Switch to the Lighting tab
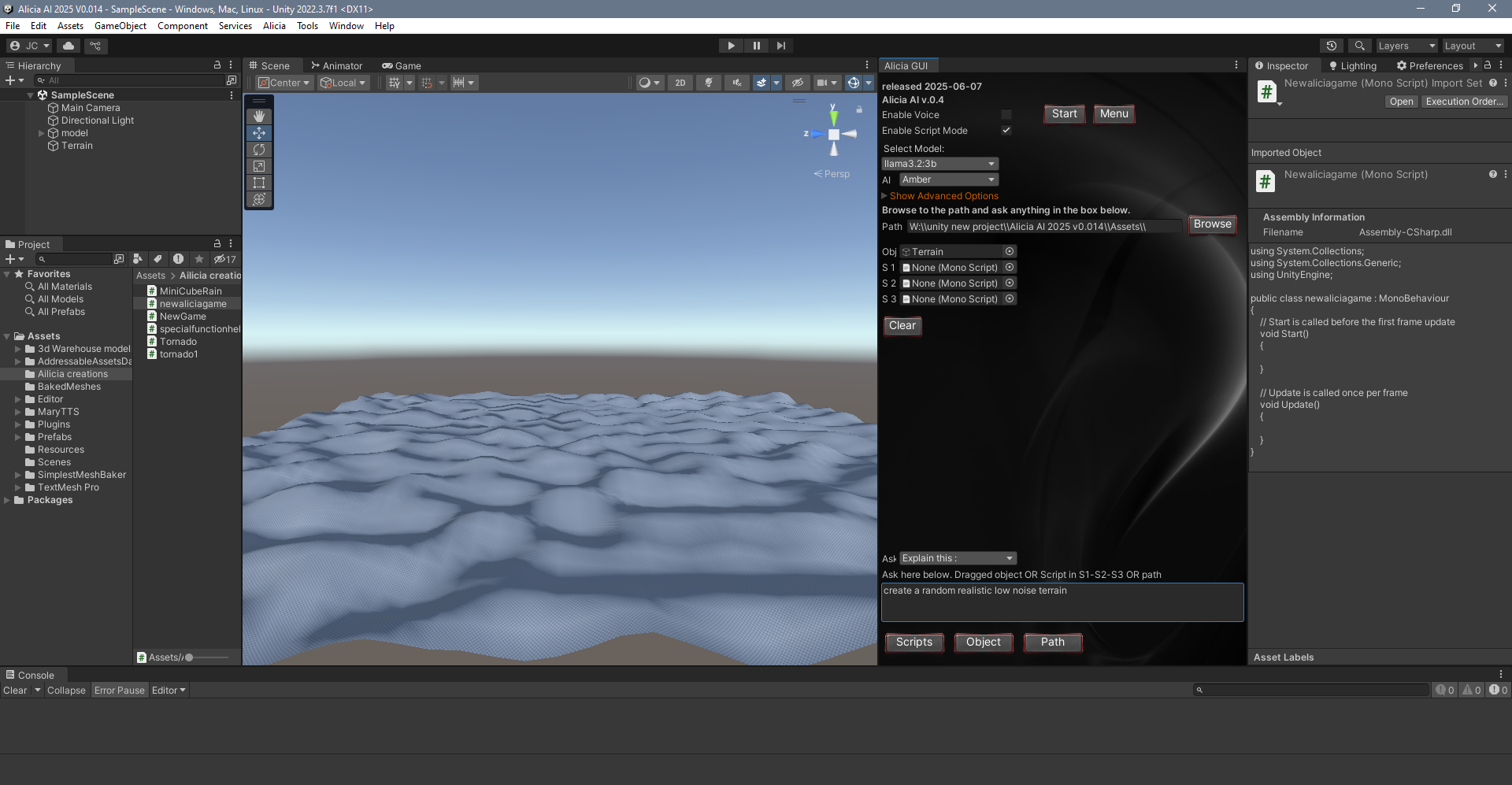This screenshot has height=785, width=1512. tap(1352, 65)
